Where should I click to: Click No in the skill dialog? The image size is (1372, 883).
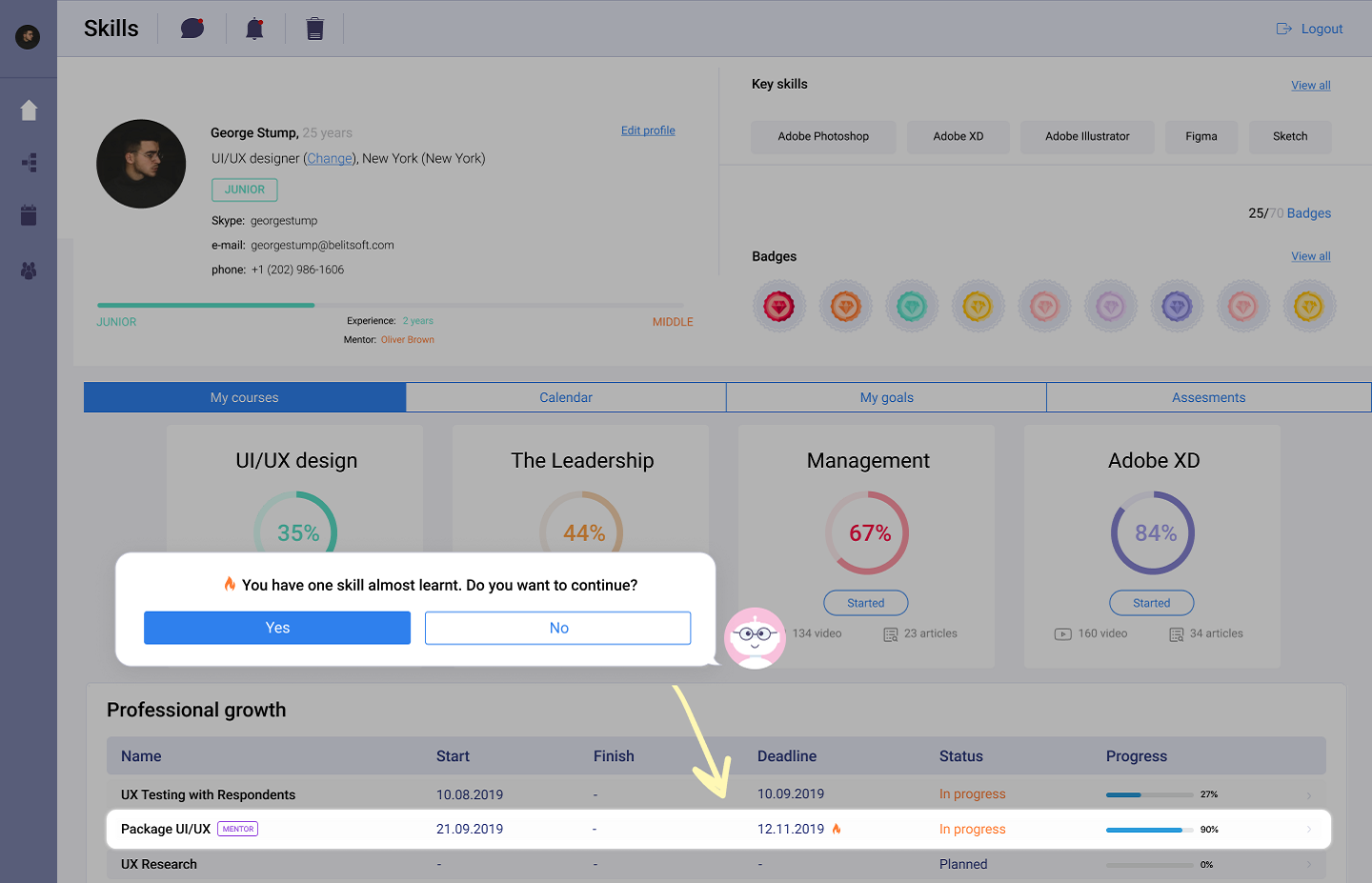pos(558,628)
